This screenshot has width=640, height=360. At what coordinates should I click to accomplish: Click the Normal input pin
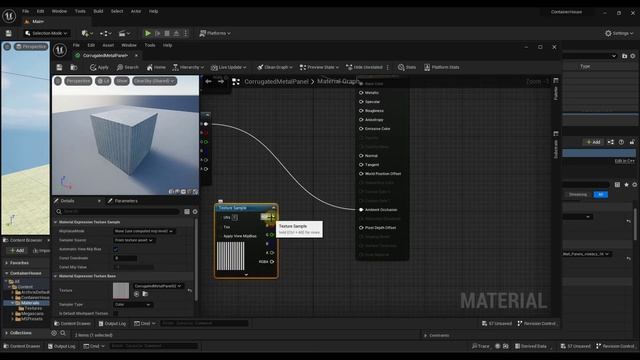pyautogui.click(x=361, y=156)
